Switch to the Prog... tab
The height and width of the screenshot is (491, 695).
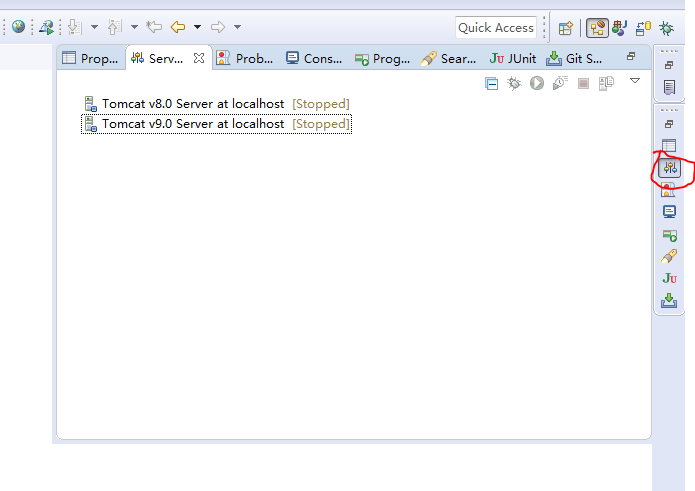(x=383, y=58)
